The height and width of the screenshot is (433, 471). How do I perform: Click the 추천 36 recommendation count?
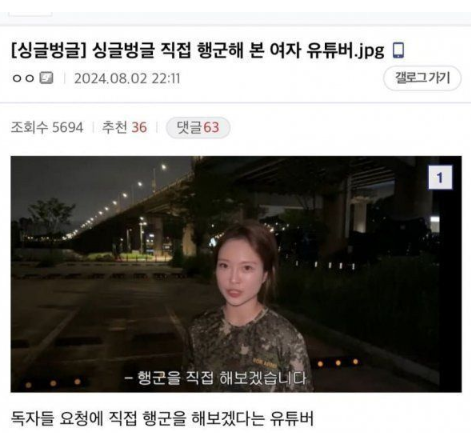[x=124, y=128]
